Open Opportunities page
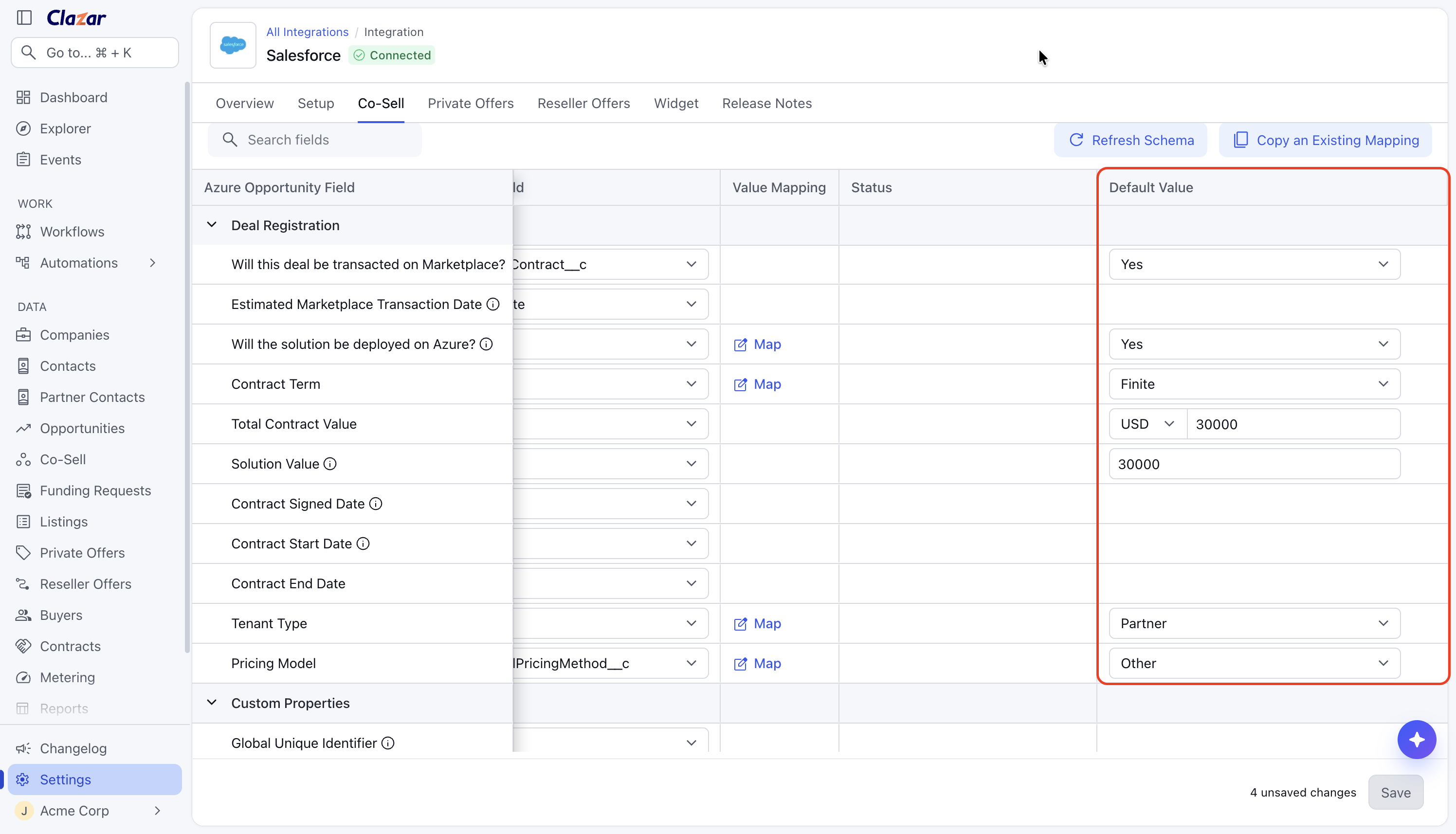 (x=82, y=429)
